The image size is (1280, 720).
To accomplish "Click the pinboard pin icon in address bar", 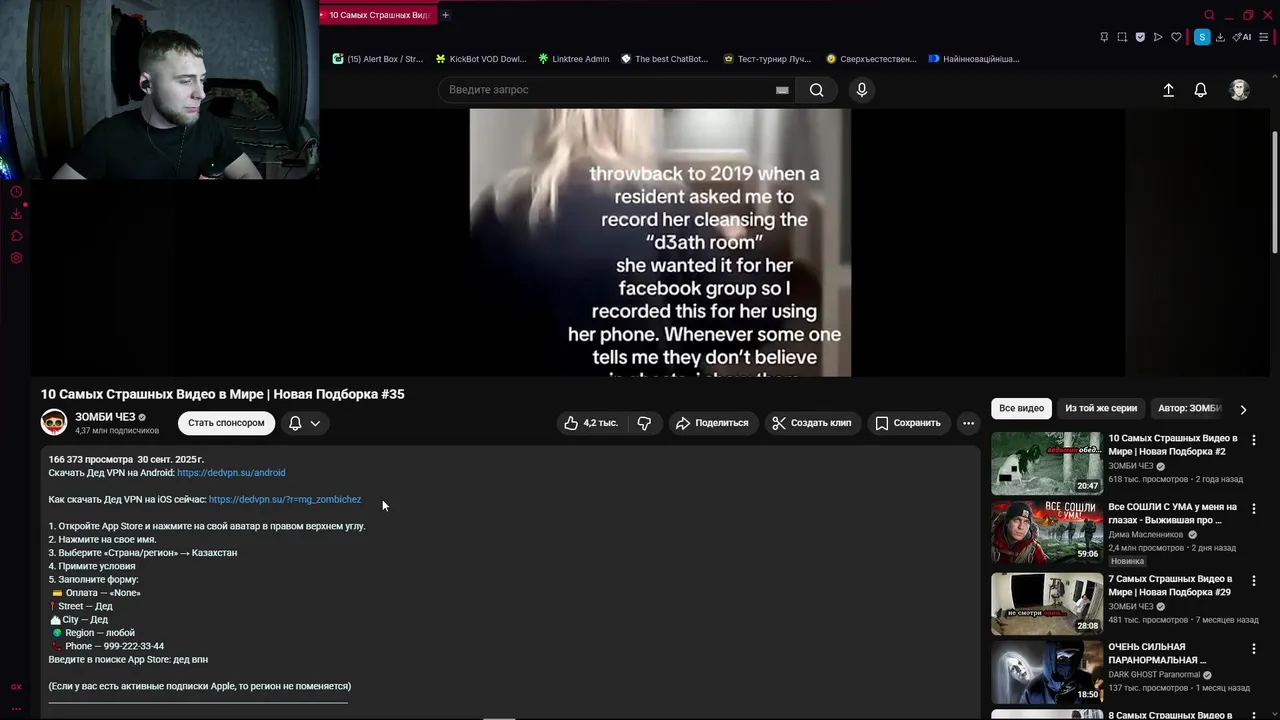I will pos(1104,37).
